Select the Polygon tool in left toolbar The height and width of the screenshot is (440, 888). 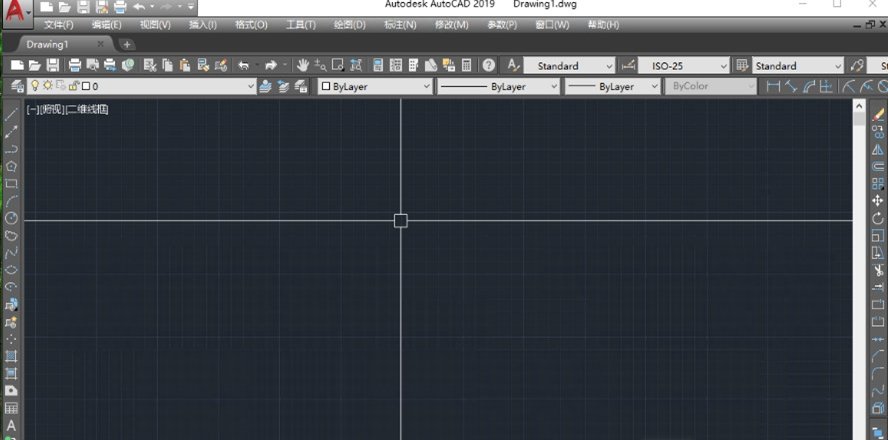pos(11,166)
